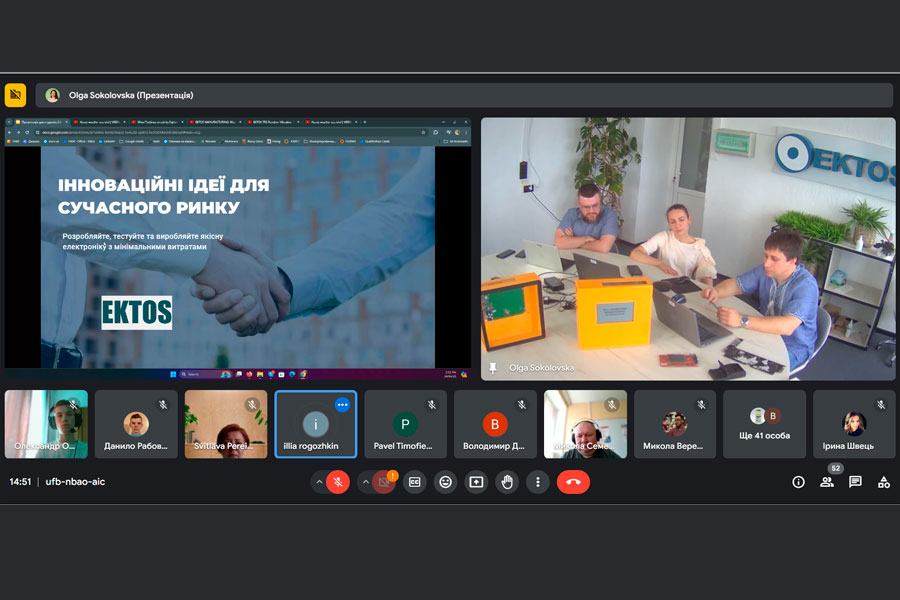The height and width of the screenshot is (600, 900).
Task: Open options dots on illia rogozhkin tile
Action: click(x=343, y=405)
